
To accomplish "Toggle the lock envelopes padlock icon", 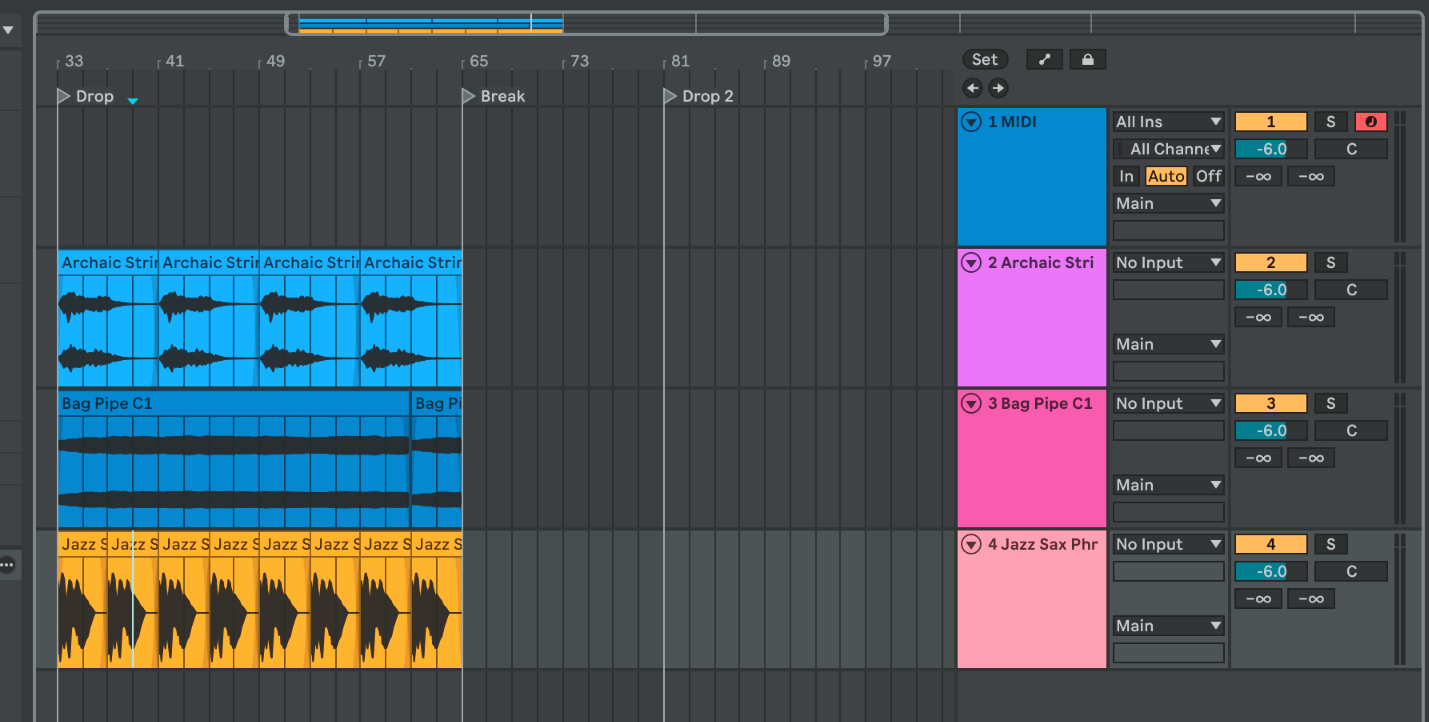I will [1087, 59].
